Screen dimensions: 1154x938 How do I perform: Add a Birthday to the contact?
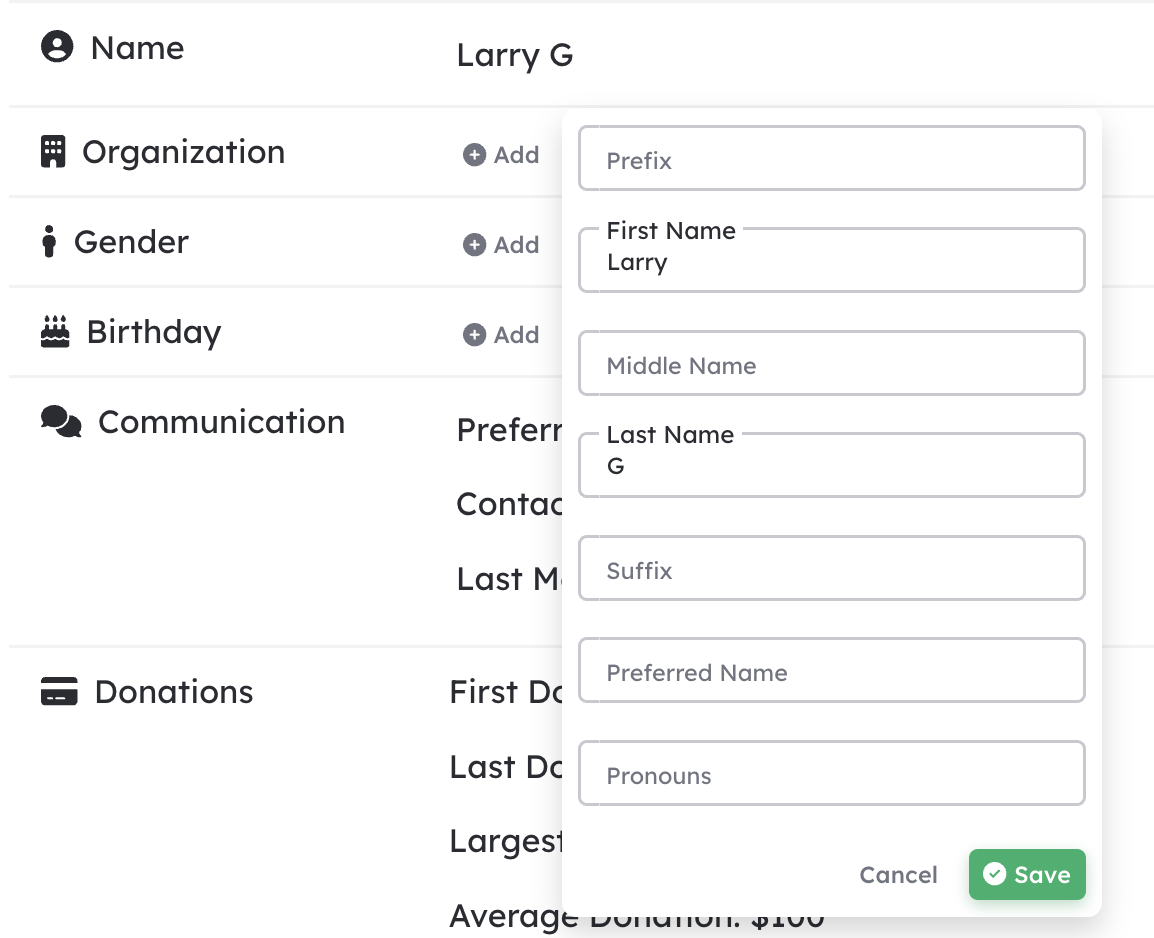pyautogui.click(x=501, y=335)
